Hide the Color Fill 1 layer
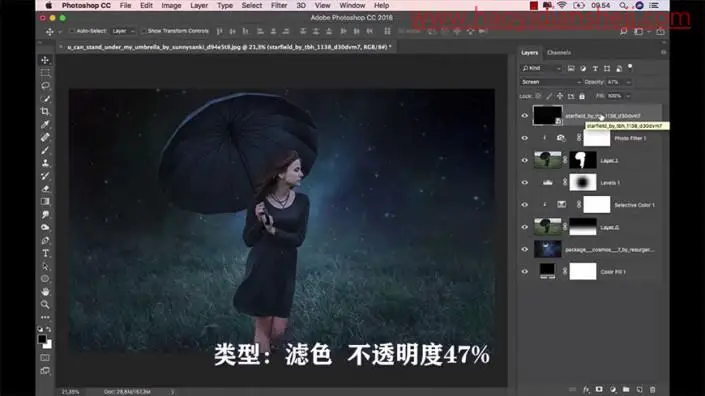This screenshot has height=396, width=705. tap(525, 271)
